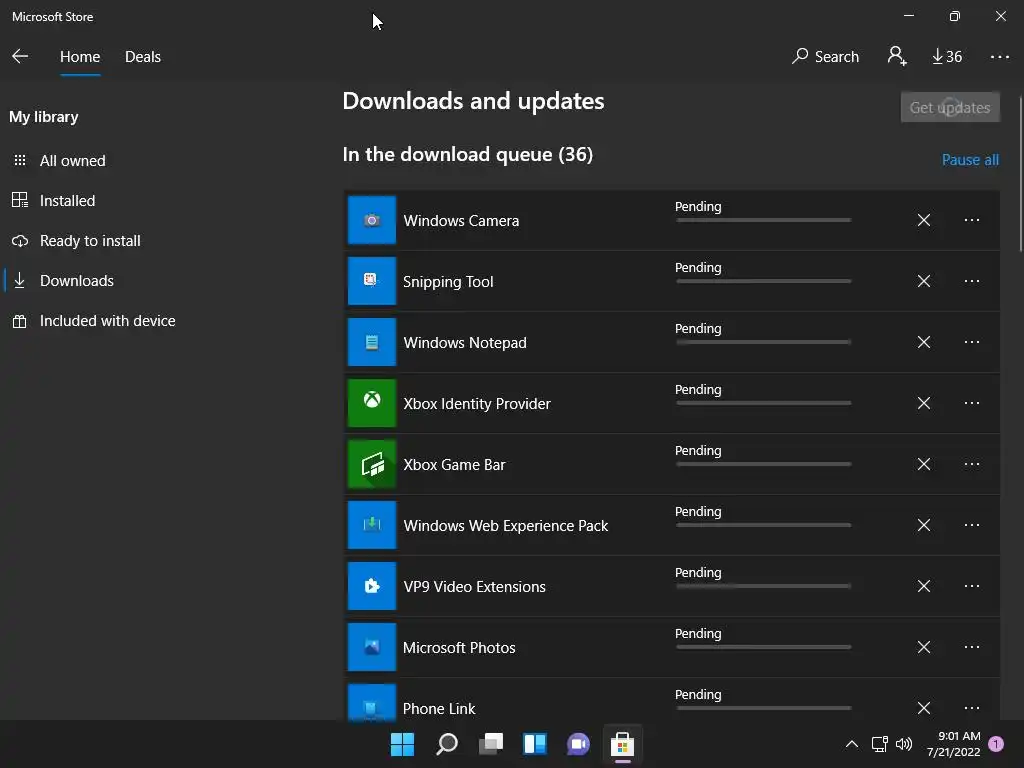Open the Chat taskbar icon
The width and height of the screenshot is (1024, 768).
click(578, 744)
